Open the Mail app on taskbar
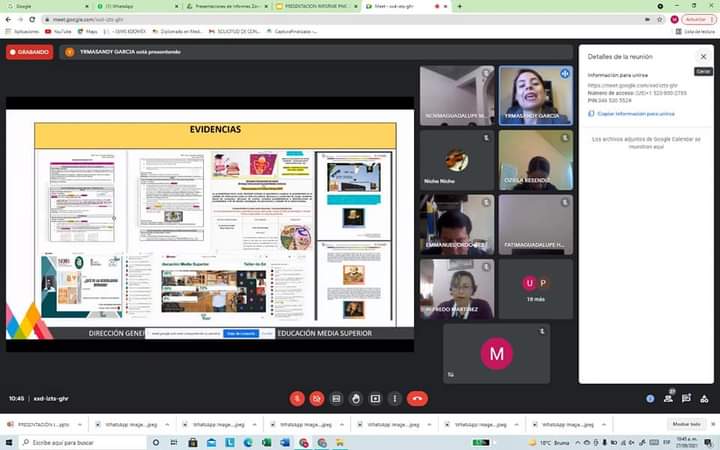The height and width of the screenshot is (450, 720). [211, 442]
